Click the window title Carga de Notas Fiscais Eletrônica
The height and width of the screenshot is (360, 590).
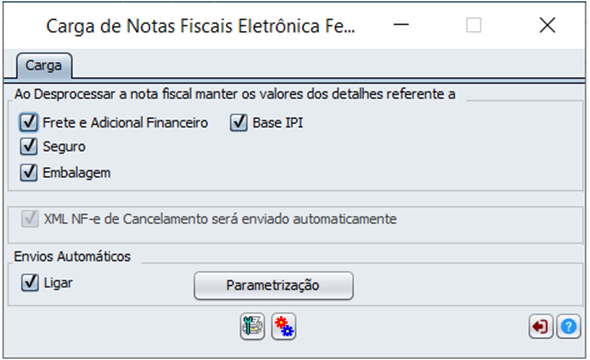tap(201, 26)
